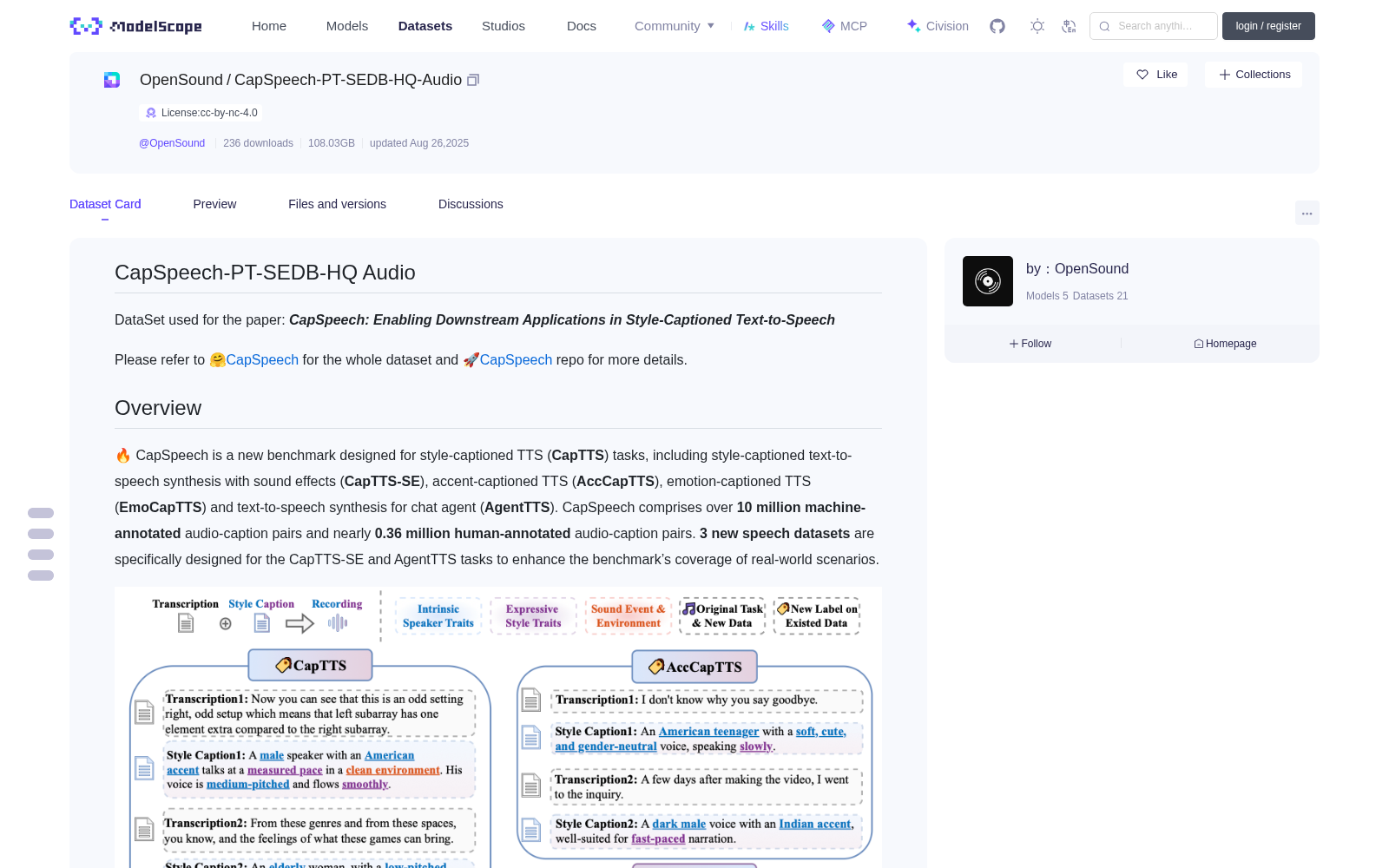Open the Files and versions tab
The height and width of the screenshot is (868, 1389).
click(337, 204)
